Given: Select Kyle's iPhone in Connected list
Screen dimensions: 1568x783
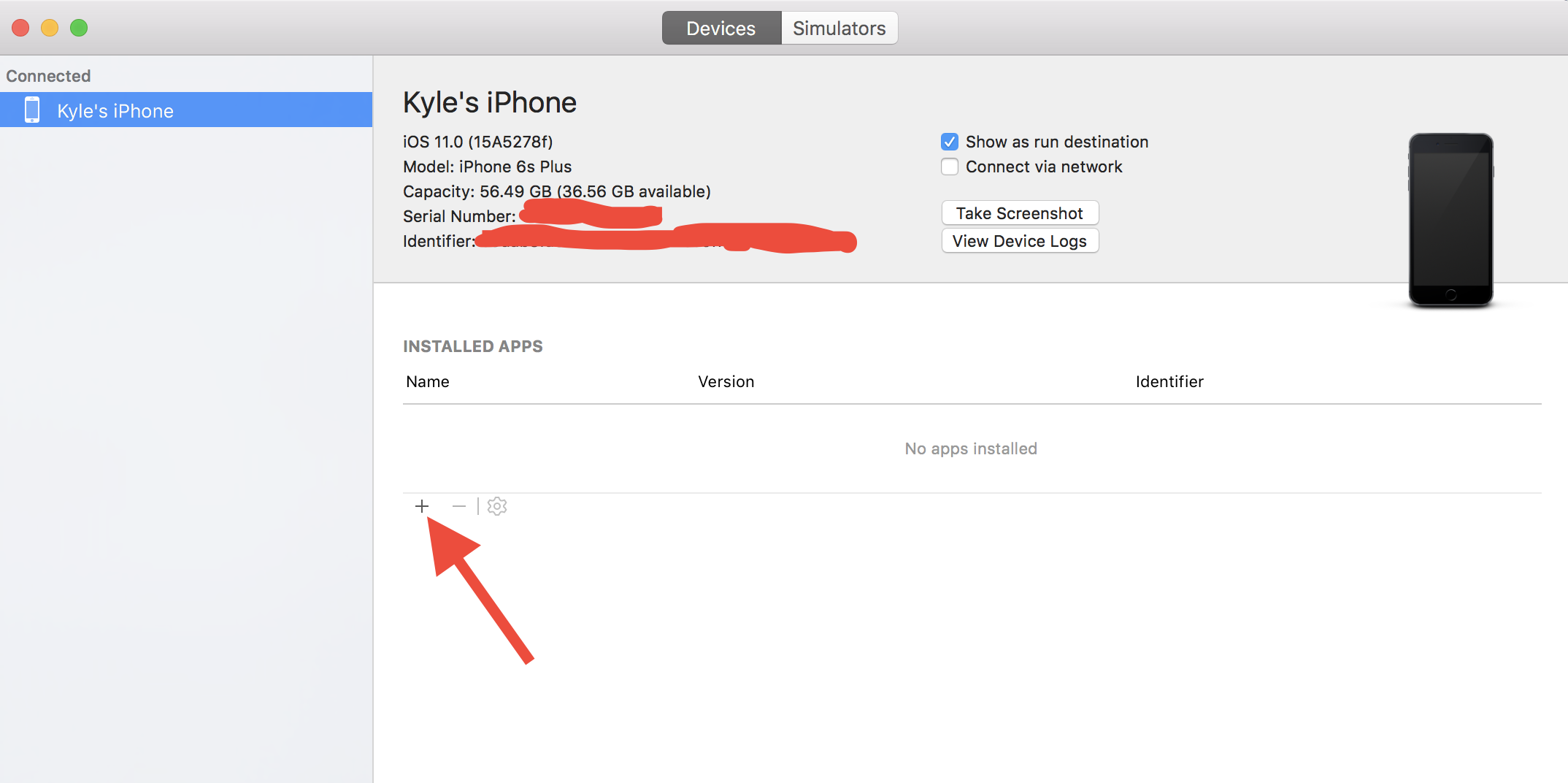Looking at the screenshot, I should pyautogui.click(x=186, y=110).
